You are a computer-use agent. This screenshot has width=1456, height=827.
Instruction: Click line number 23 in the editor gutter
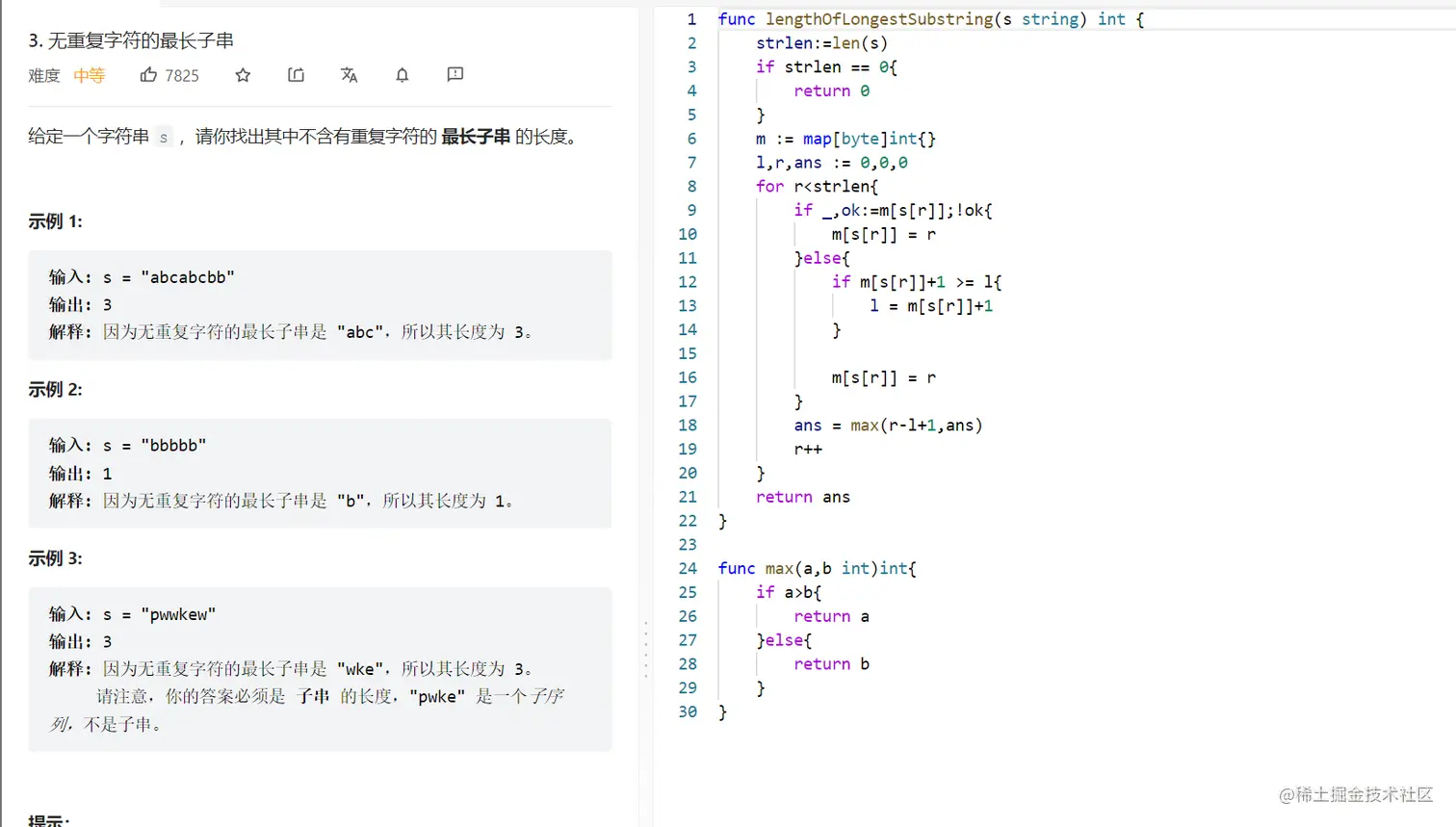[688, 545]
